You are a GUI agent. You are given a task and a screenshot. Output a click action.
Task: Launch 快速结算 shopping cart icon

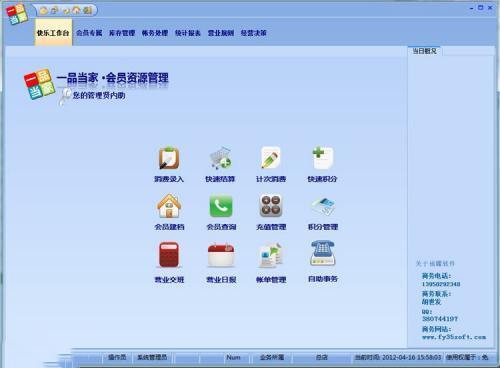point(220,158)
